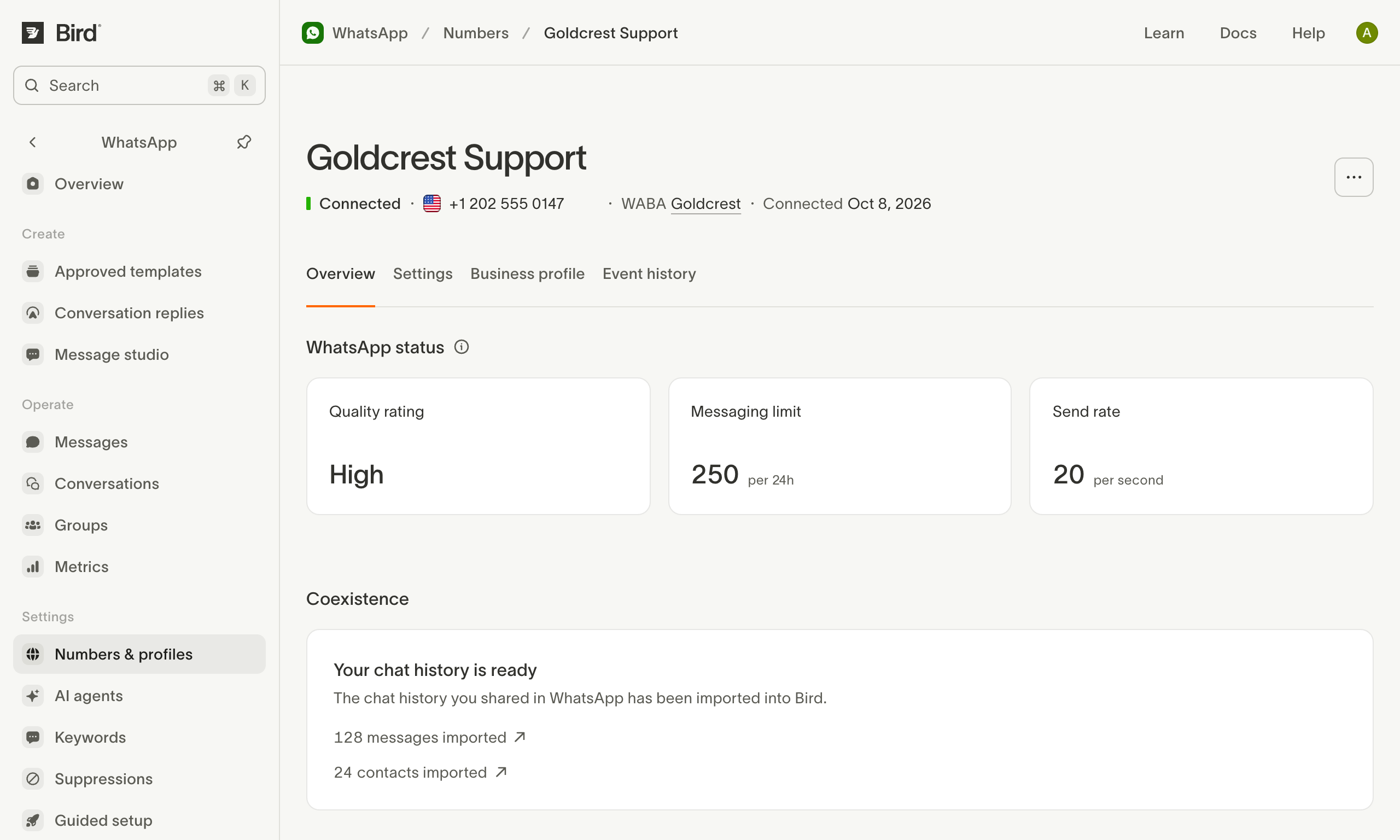The image size is (1400, 840).
Task: Open the 128 messages imported link
Action: [x=429, y=738]
